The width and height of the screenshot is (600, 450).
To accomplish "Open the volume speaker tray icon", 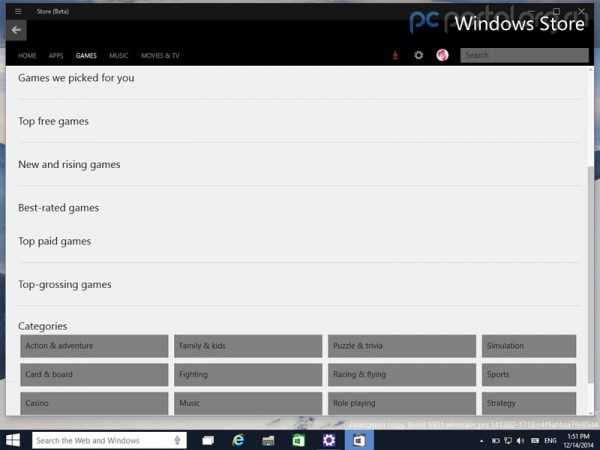I will (521, 441).
